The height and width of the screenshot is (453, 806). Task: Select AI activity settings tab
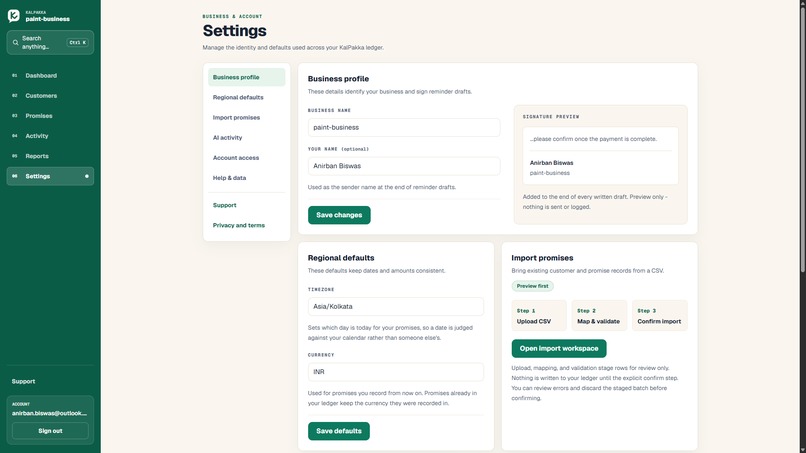click(247, 137)
